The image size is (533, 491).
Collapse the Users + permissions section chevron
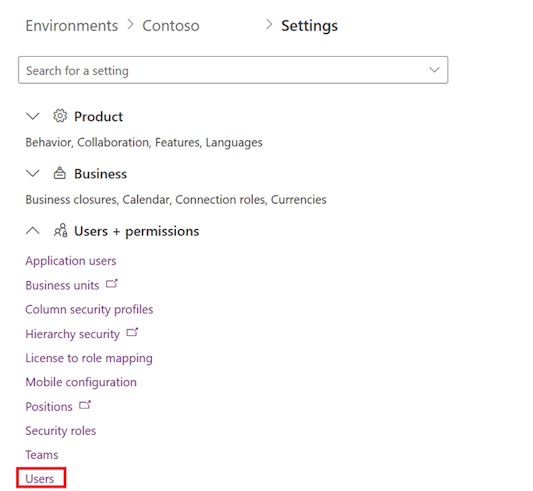tap(33, 231)
